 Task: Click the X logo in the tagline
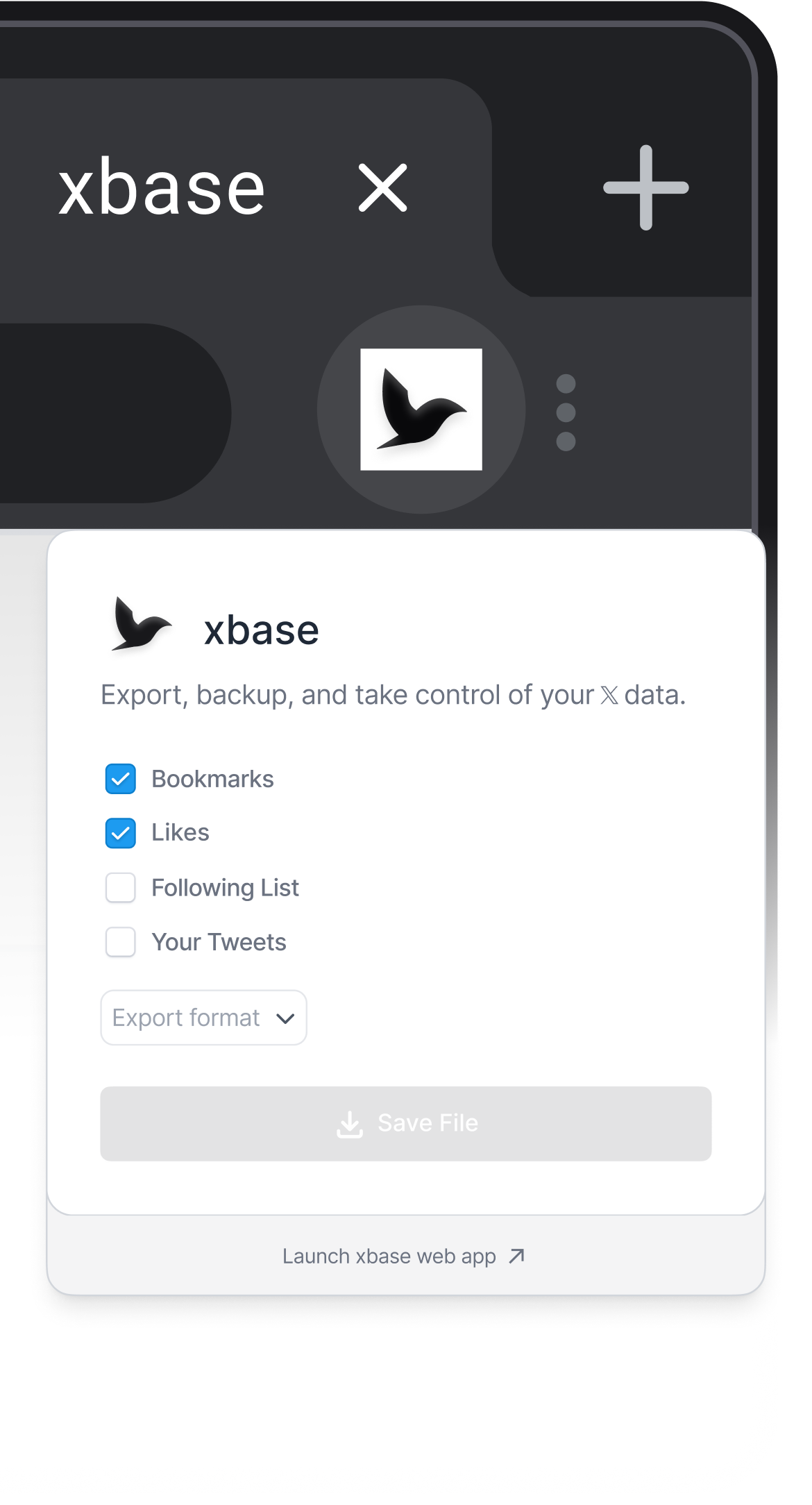click(x=609, y=696)
